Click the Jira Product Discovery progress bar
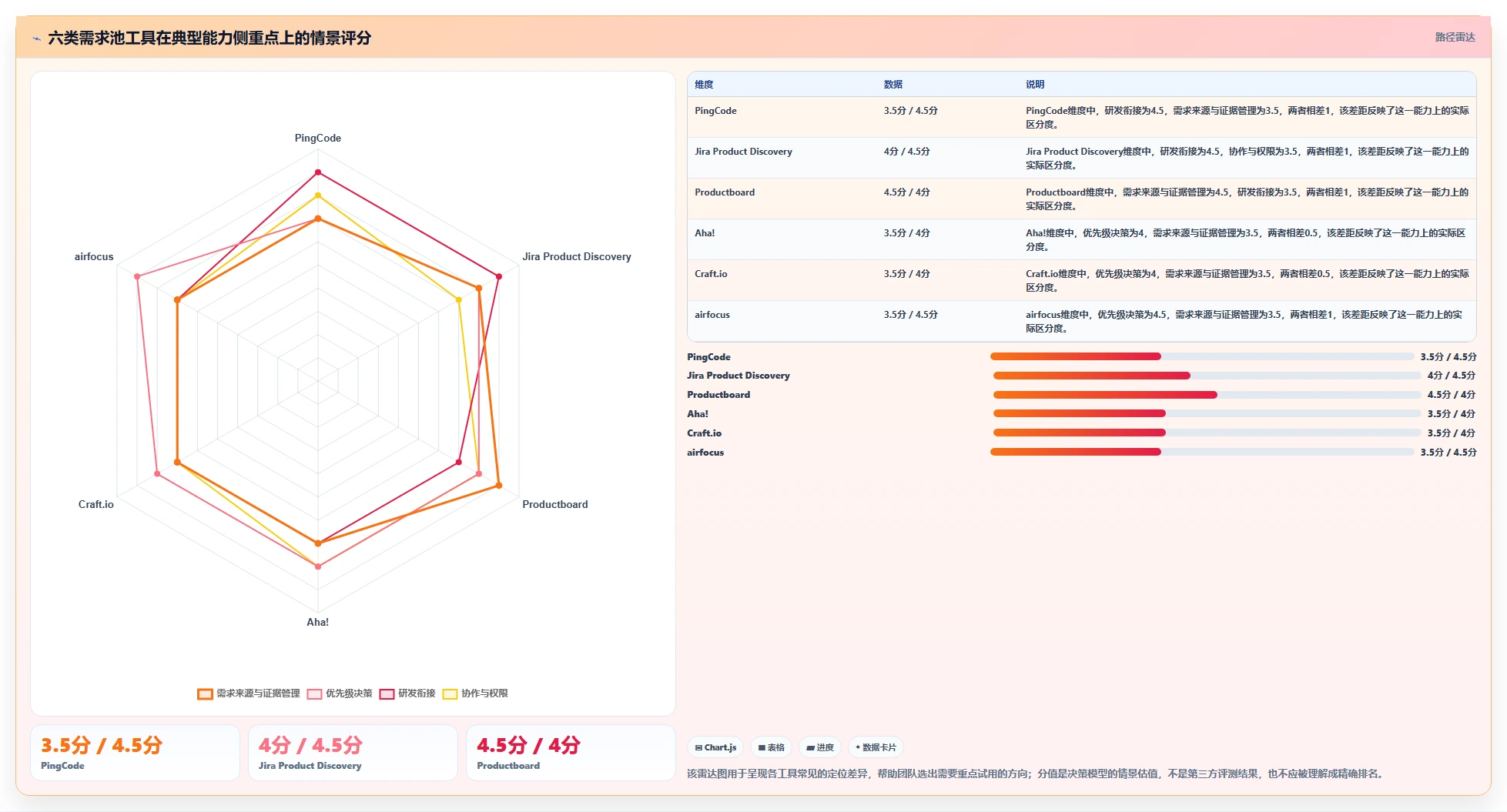 tap(1207, 376)
